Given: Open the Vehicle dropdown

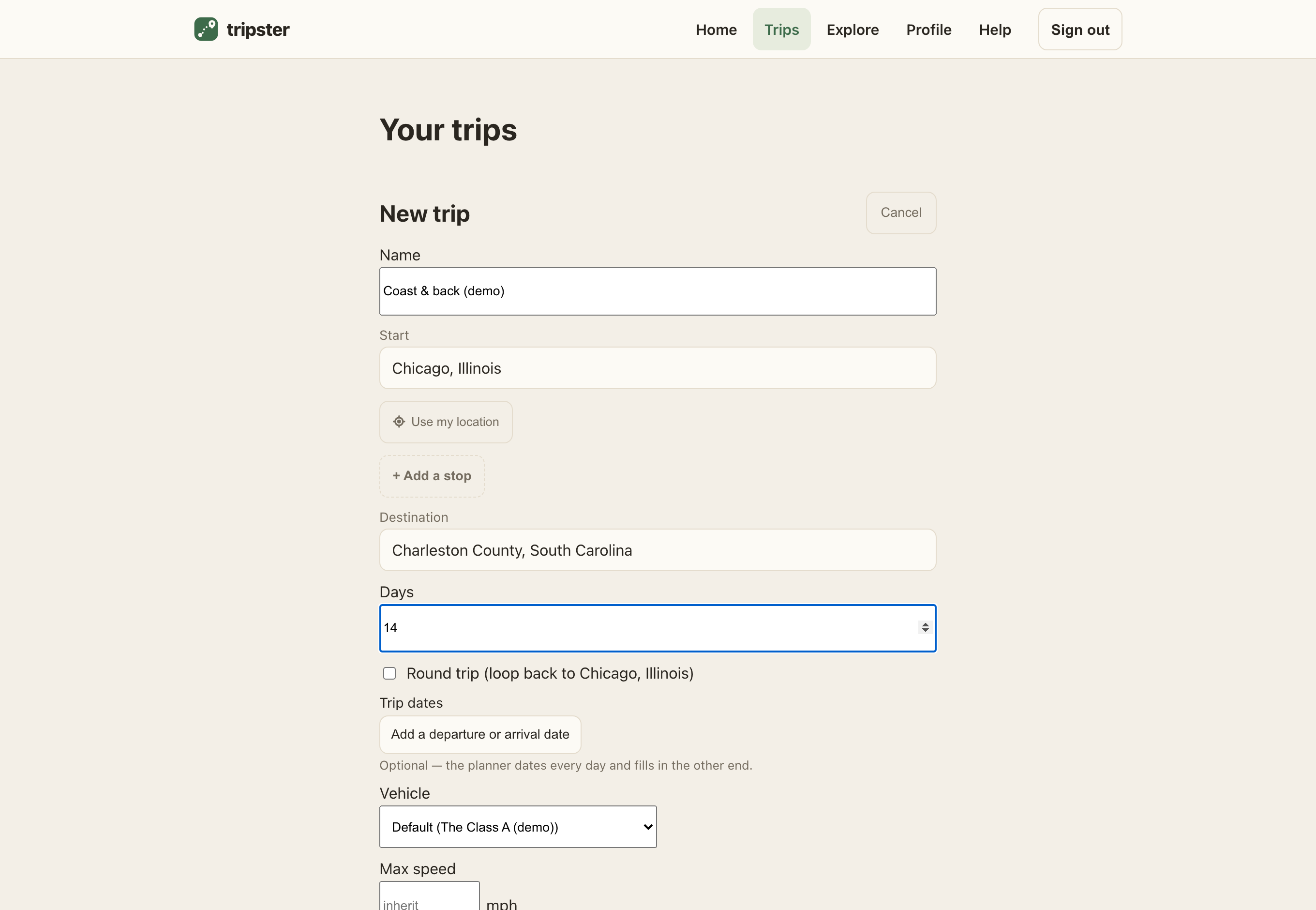Looking at the screenshot, I should click(x=518, y=827).
